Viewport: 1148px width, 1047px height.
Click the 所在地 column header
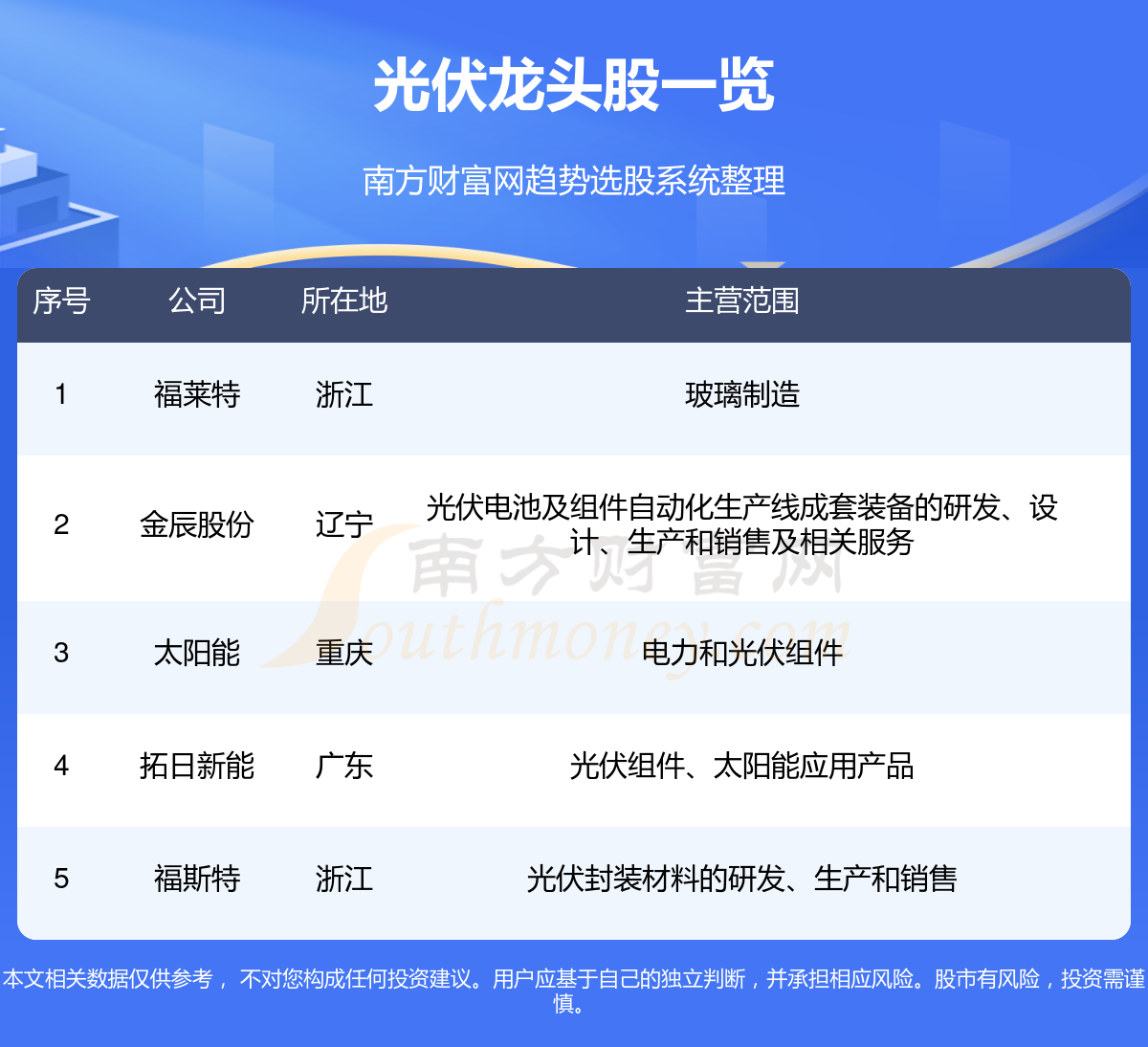click(x=344, y=301)
